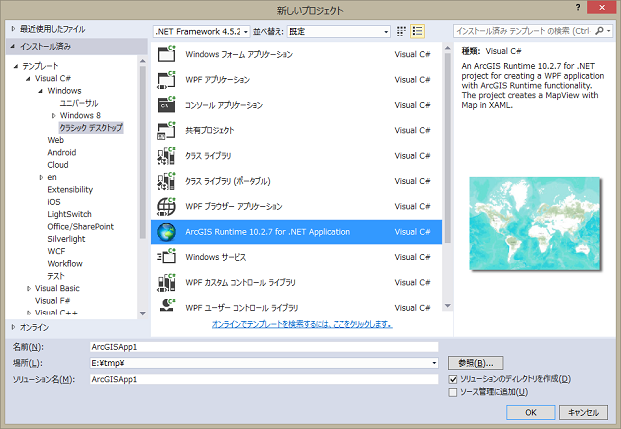
Task: Select the Visual F# category
Action: point(52,301)
